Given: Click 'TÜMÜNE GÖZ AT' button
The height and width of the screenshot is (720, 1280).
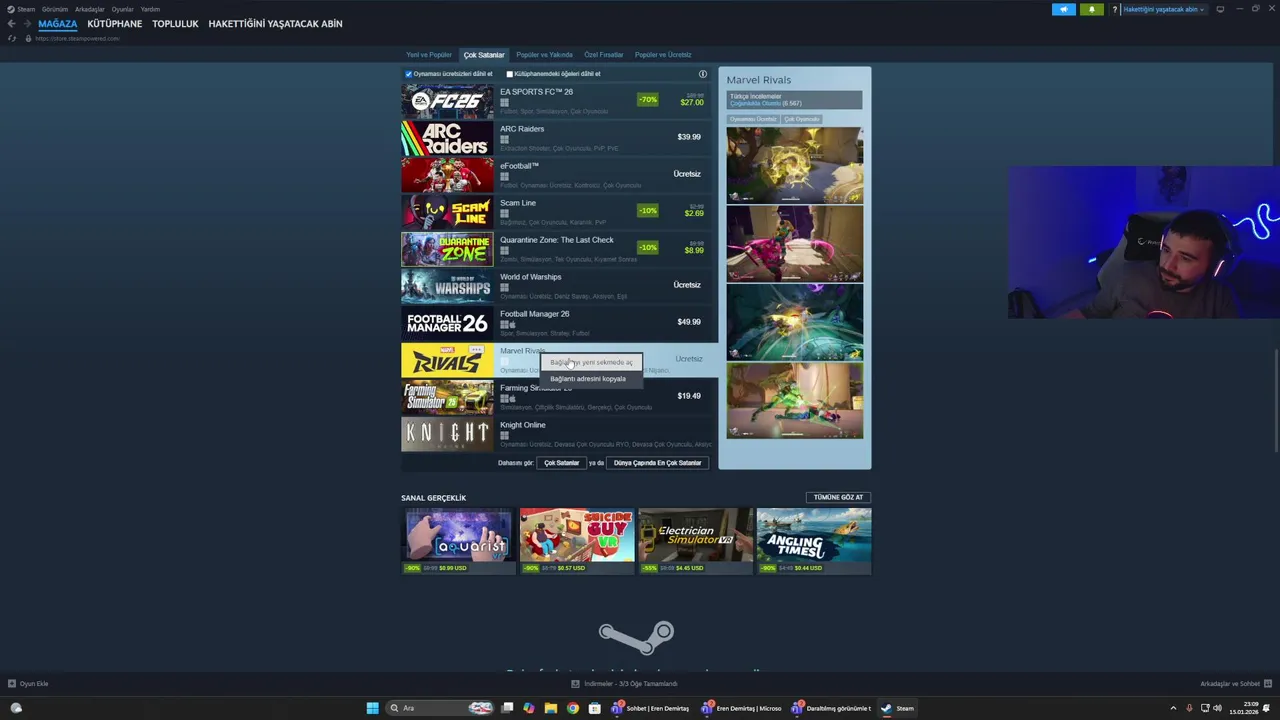Looking at the screenshot, I should [838, 497].
